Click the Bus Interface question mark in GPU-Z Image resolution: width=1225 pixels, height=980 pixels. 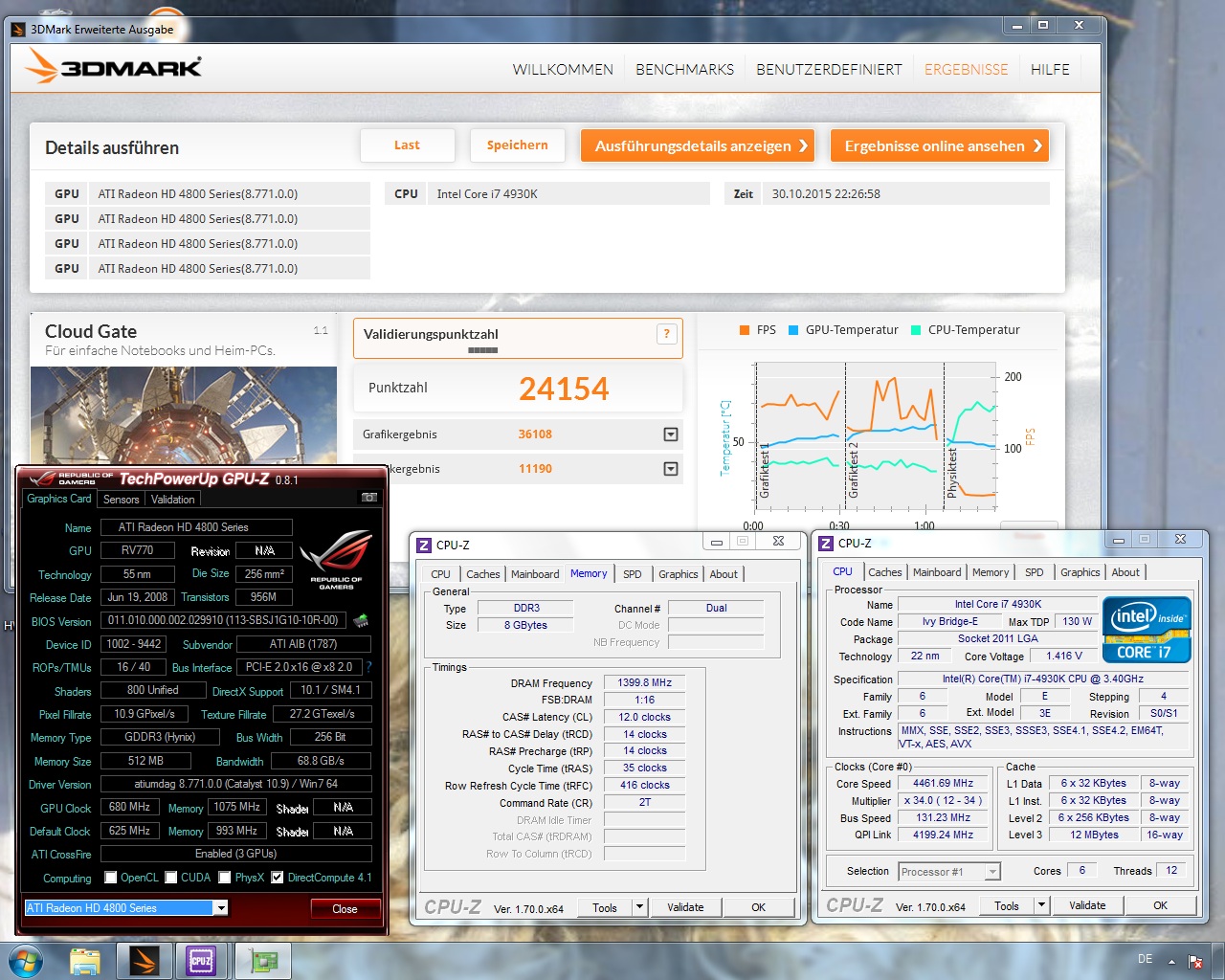tap(369, 667)
